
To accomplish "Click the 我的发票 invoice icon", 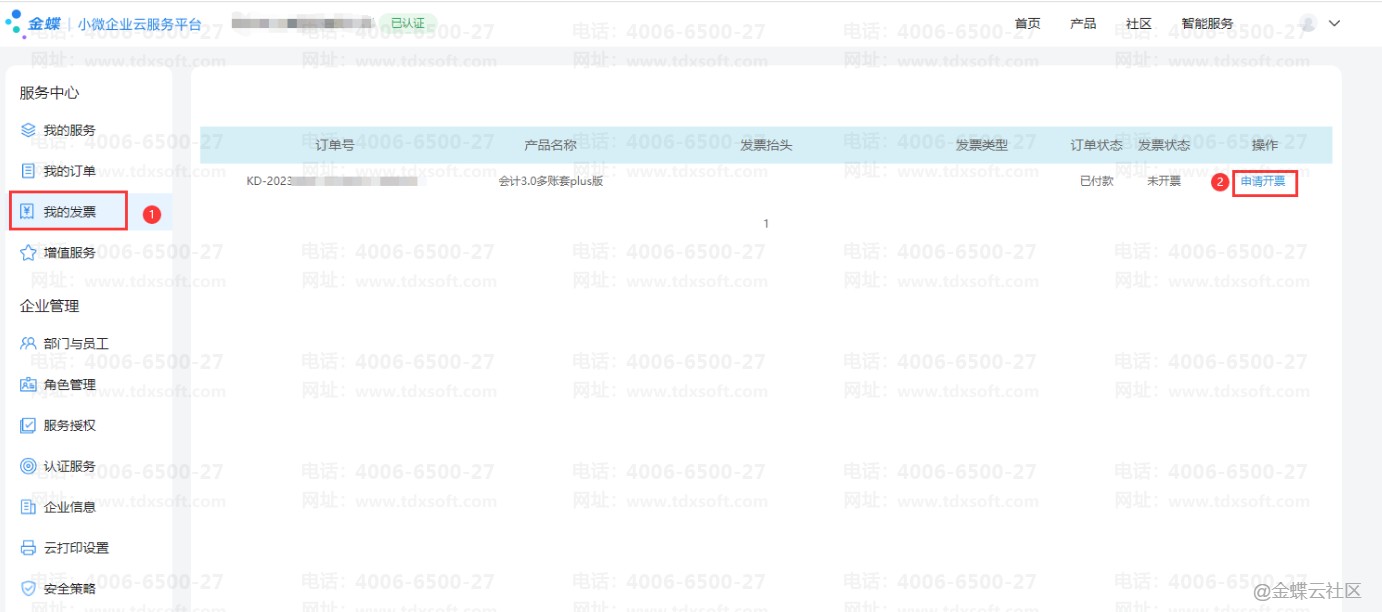I will point(28,212).
